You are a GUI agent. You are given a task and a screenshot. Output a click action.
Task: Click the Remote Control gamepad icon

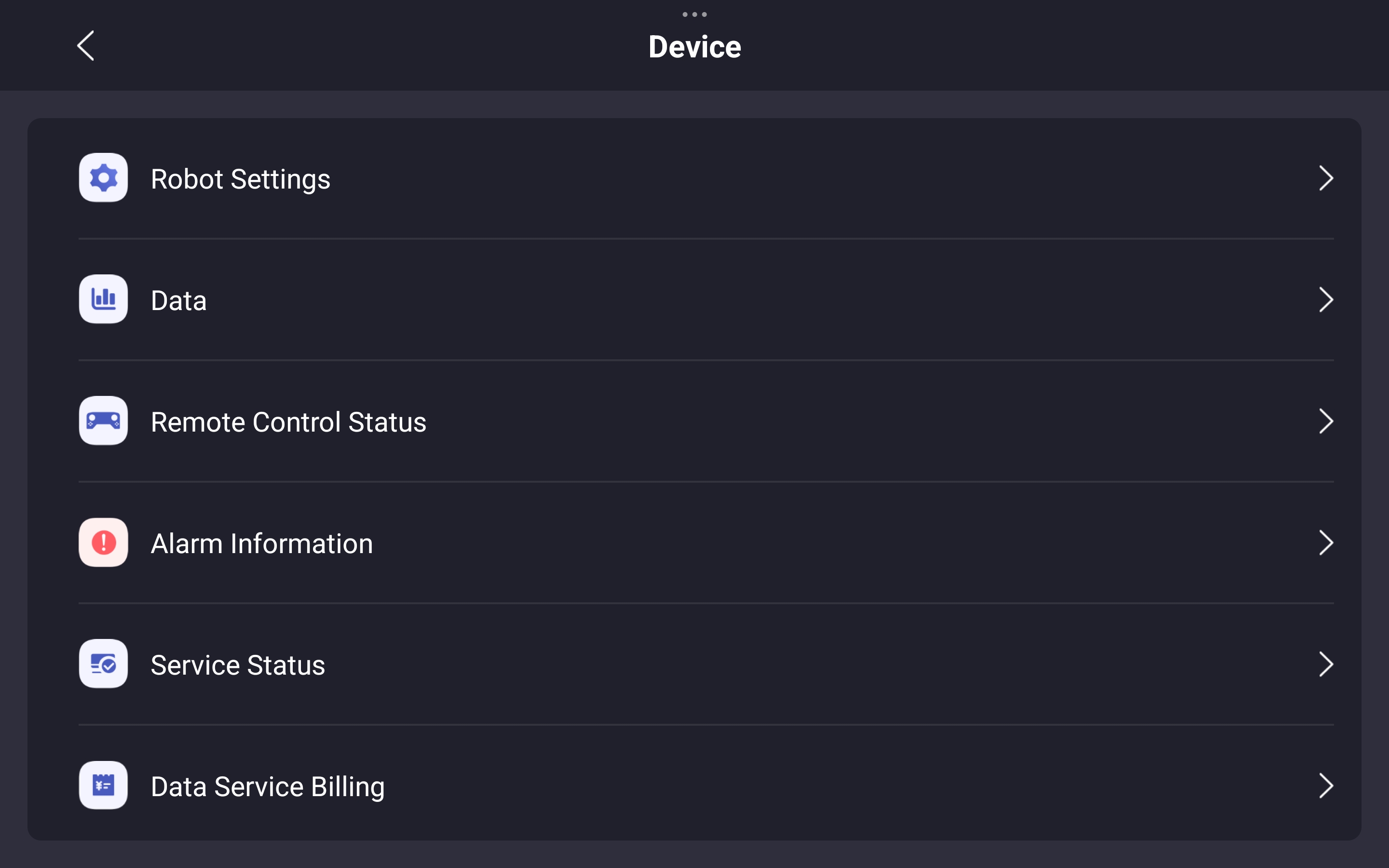103,421
